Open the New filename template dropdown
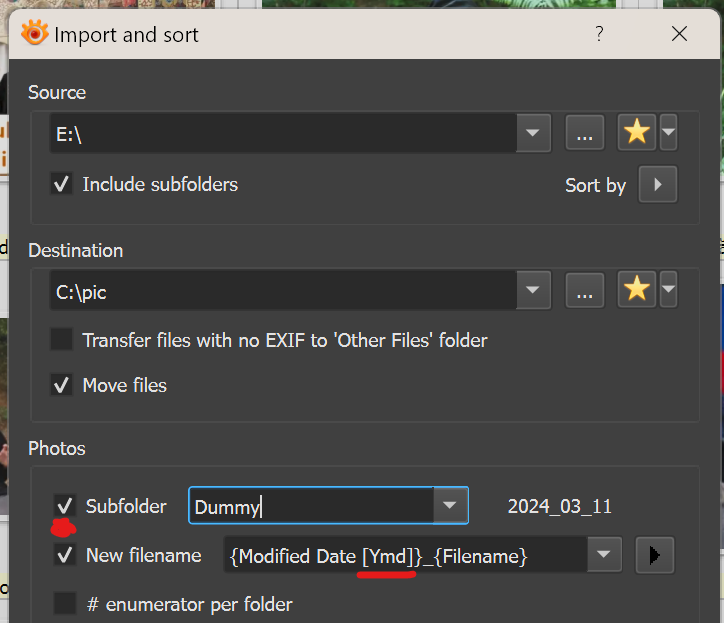 pos(602,556)
